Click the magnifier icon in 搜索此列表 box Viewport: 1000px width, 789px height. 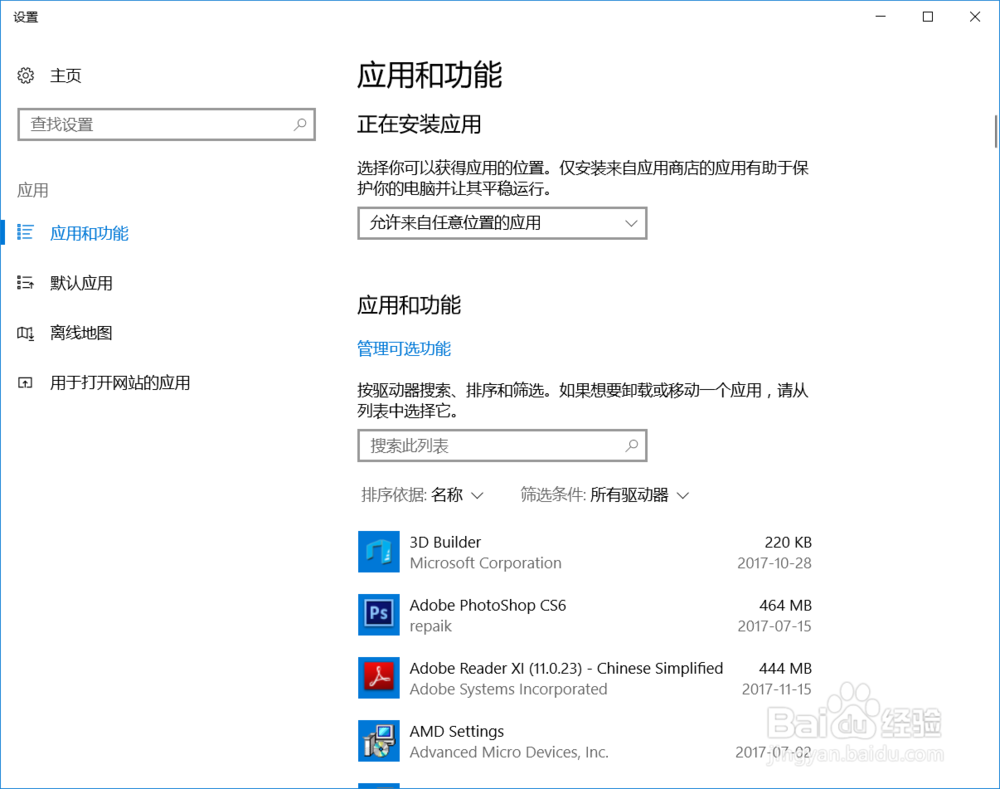pyautogui.click(x=631, y=445)
